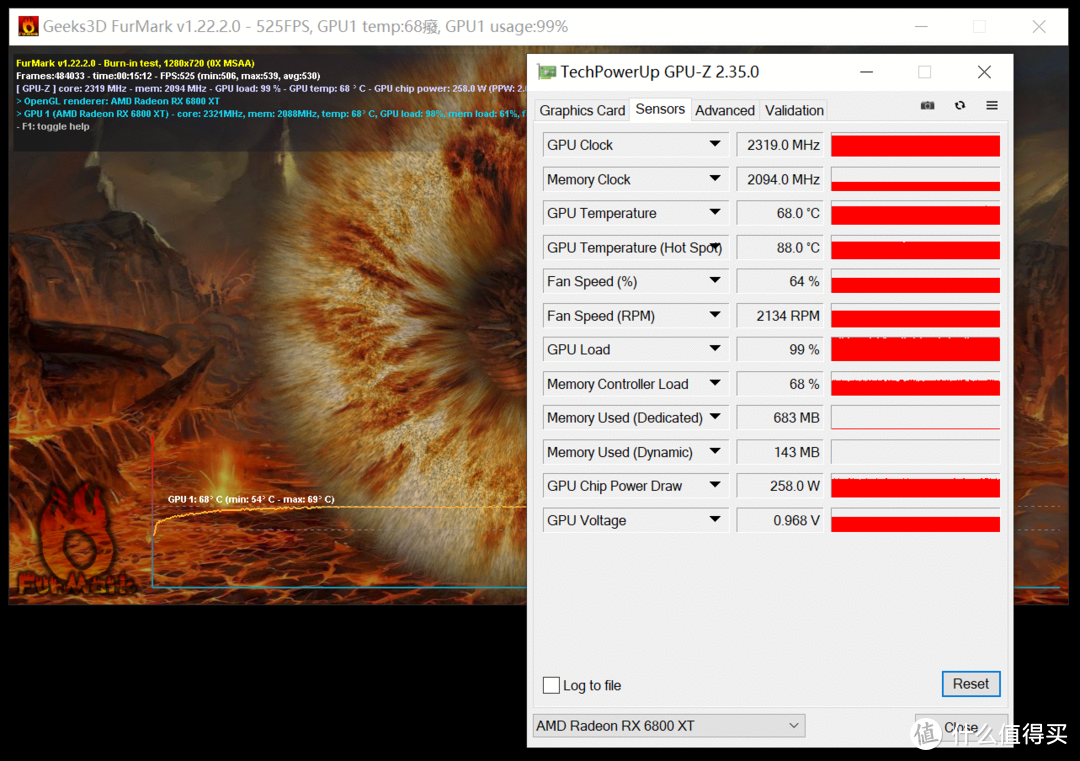
Task: Open the Memory Used (Dynamic) dropdown
Action: 715,451
